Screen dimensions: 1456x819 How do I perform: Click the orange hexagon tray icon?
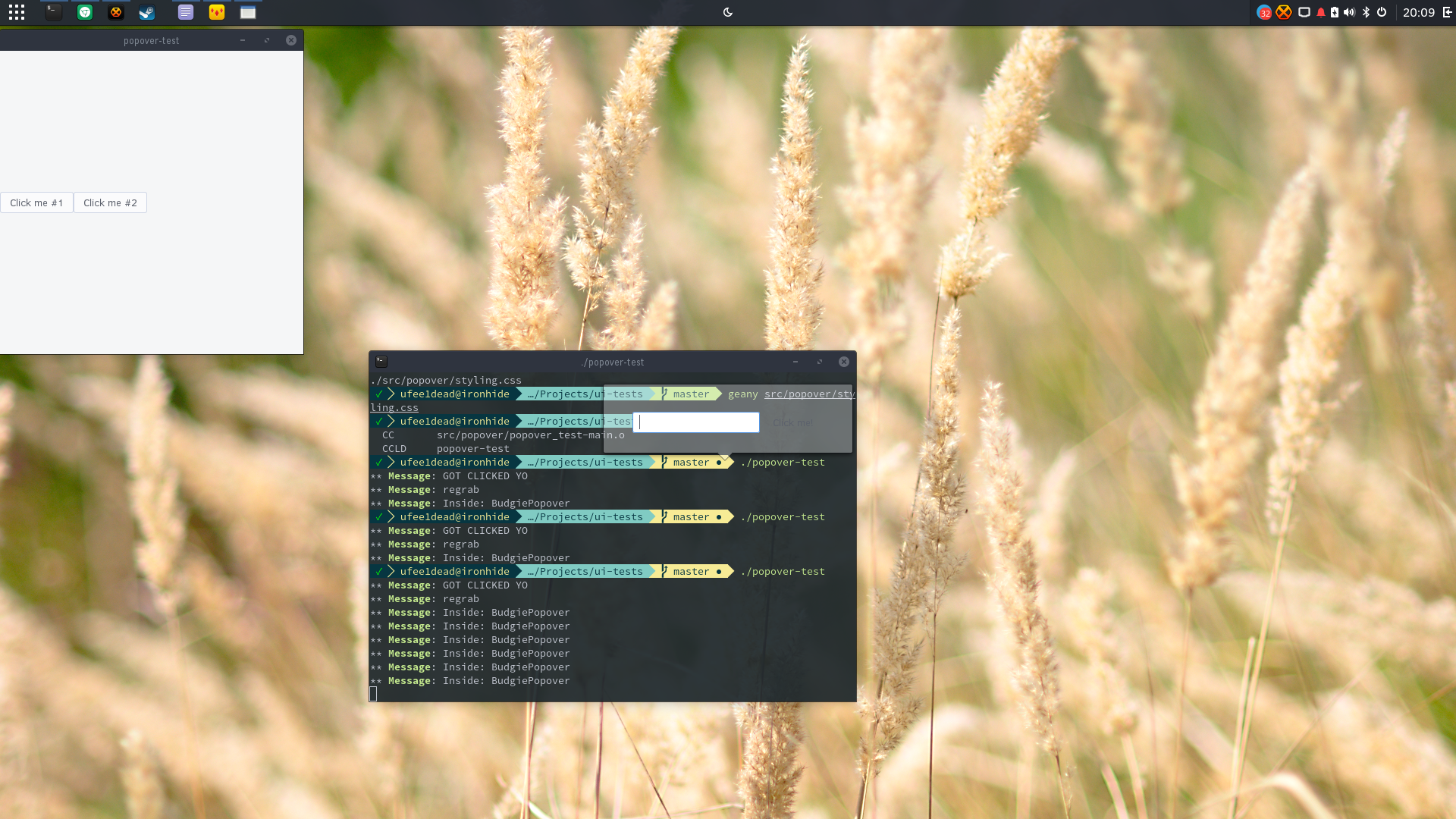1283,12
